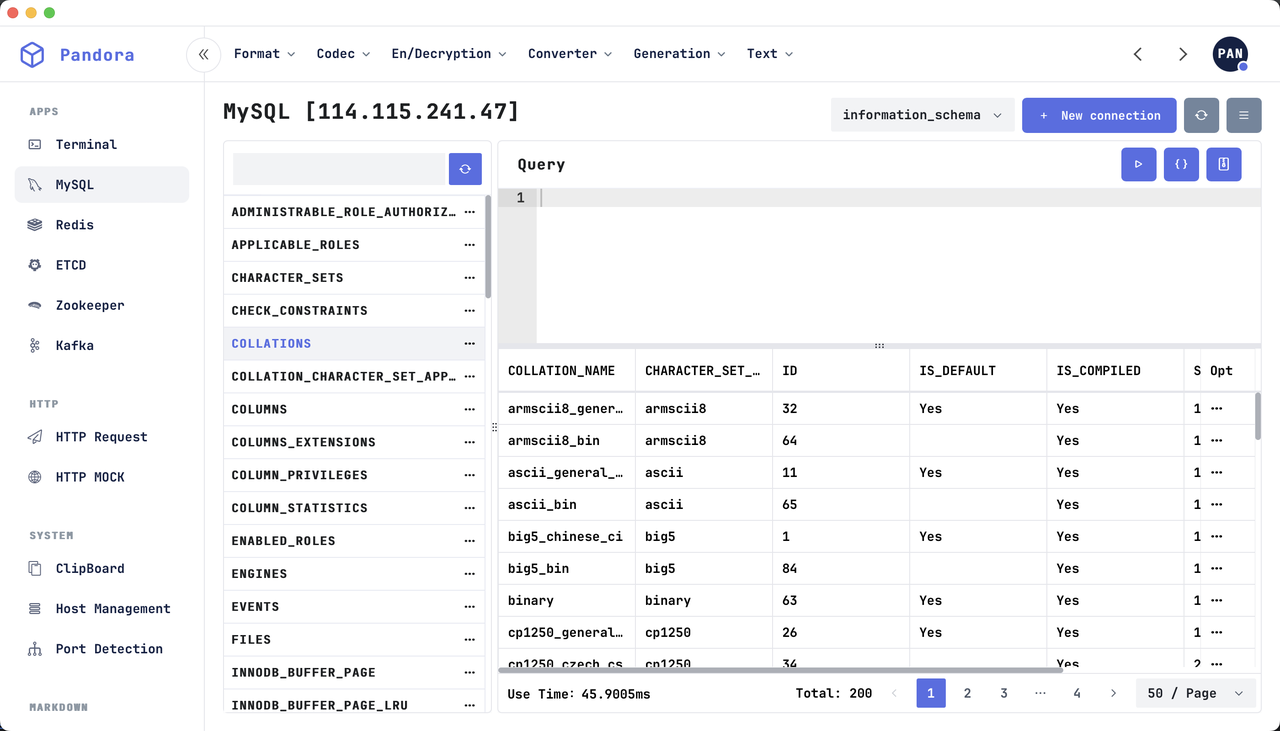
Task: Refresh the connection using header refresh icon
Action: pyautogui.click(x=1201, y=115)
